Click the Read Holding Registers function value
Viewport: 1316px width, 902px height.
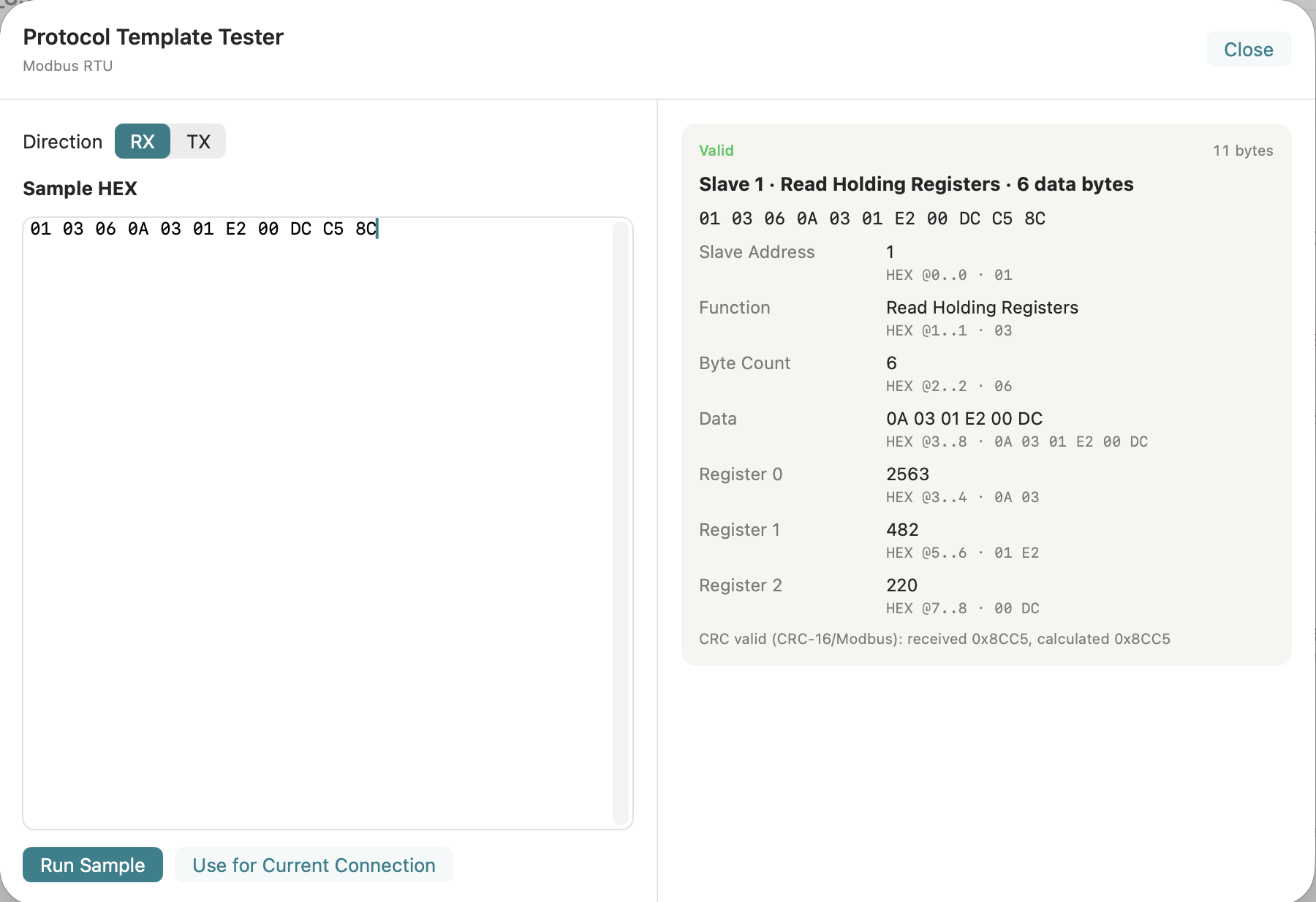[982, 308]
